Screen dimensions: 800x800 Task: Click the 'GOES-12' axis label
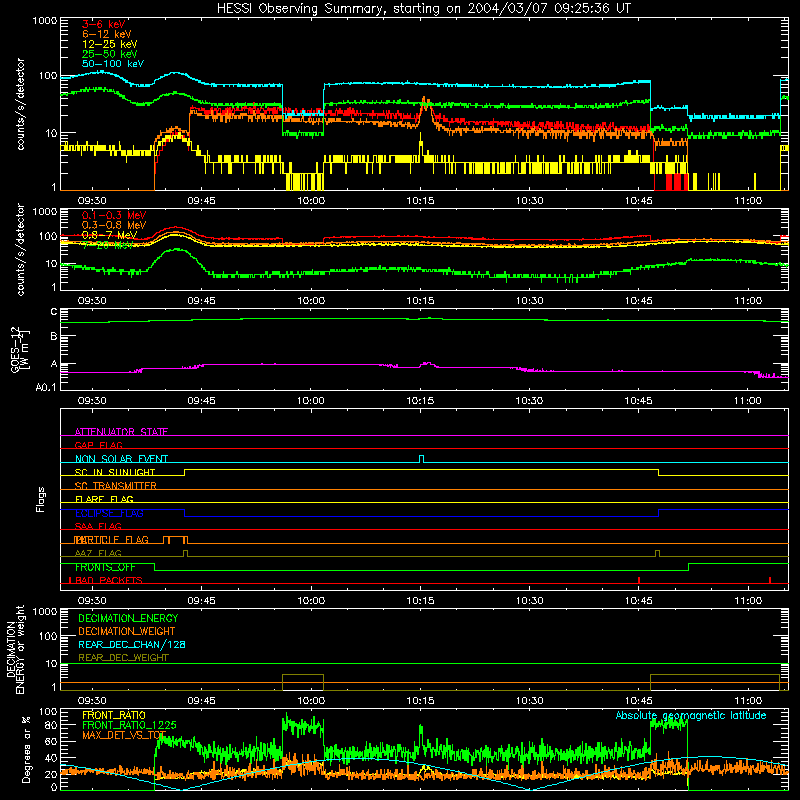[x=15, y=350]
